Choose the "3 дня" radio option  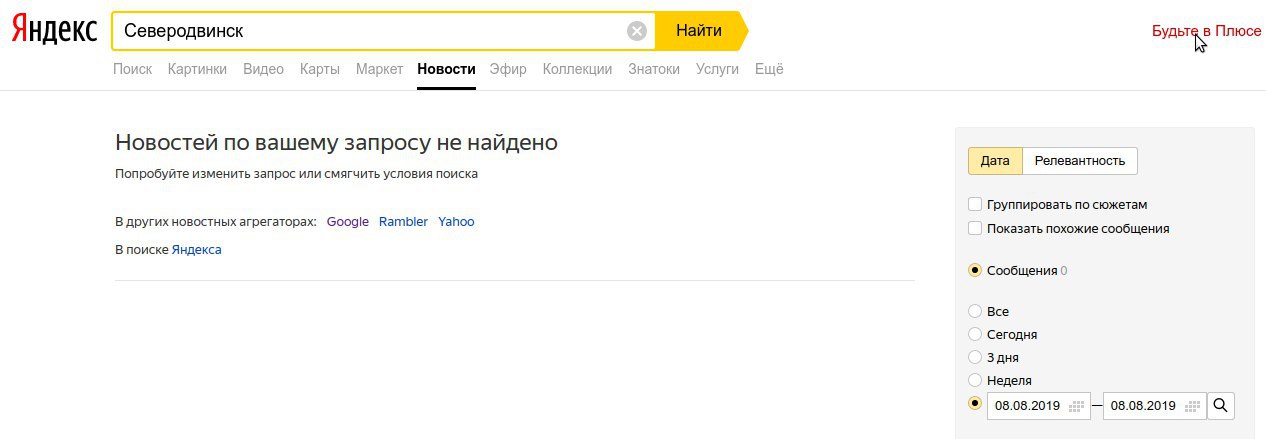coord(975,357)
